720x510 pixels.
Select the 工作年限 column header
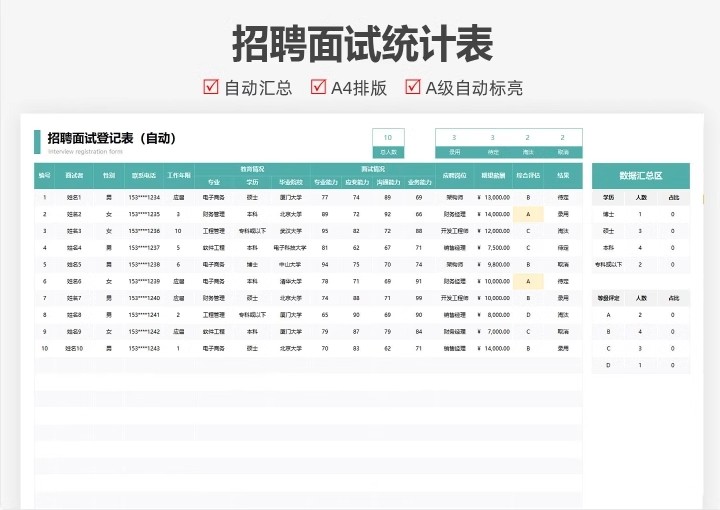[179, 175]
